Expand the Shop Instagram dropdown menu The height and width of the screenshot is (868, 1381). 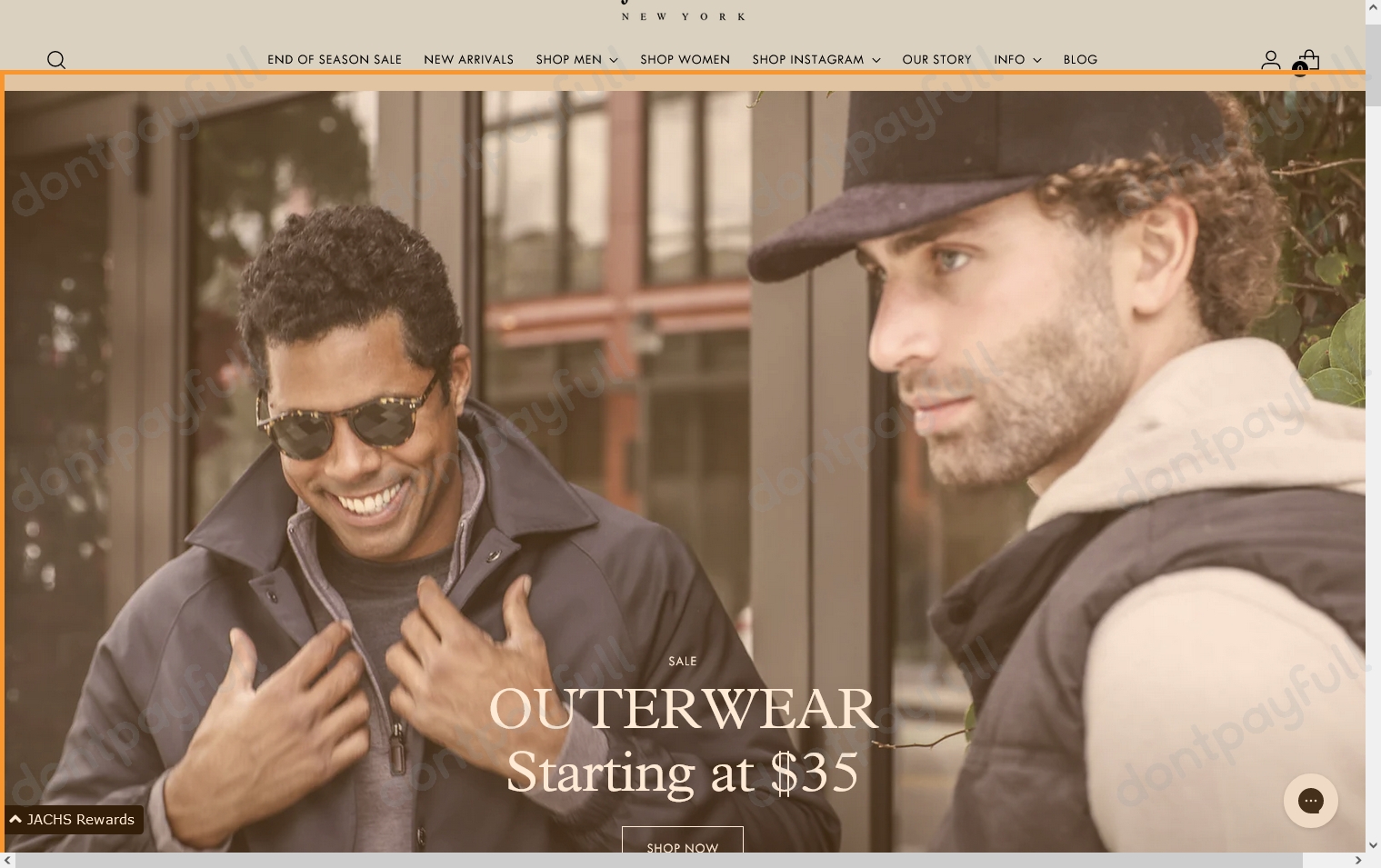(816, 60)
